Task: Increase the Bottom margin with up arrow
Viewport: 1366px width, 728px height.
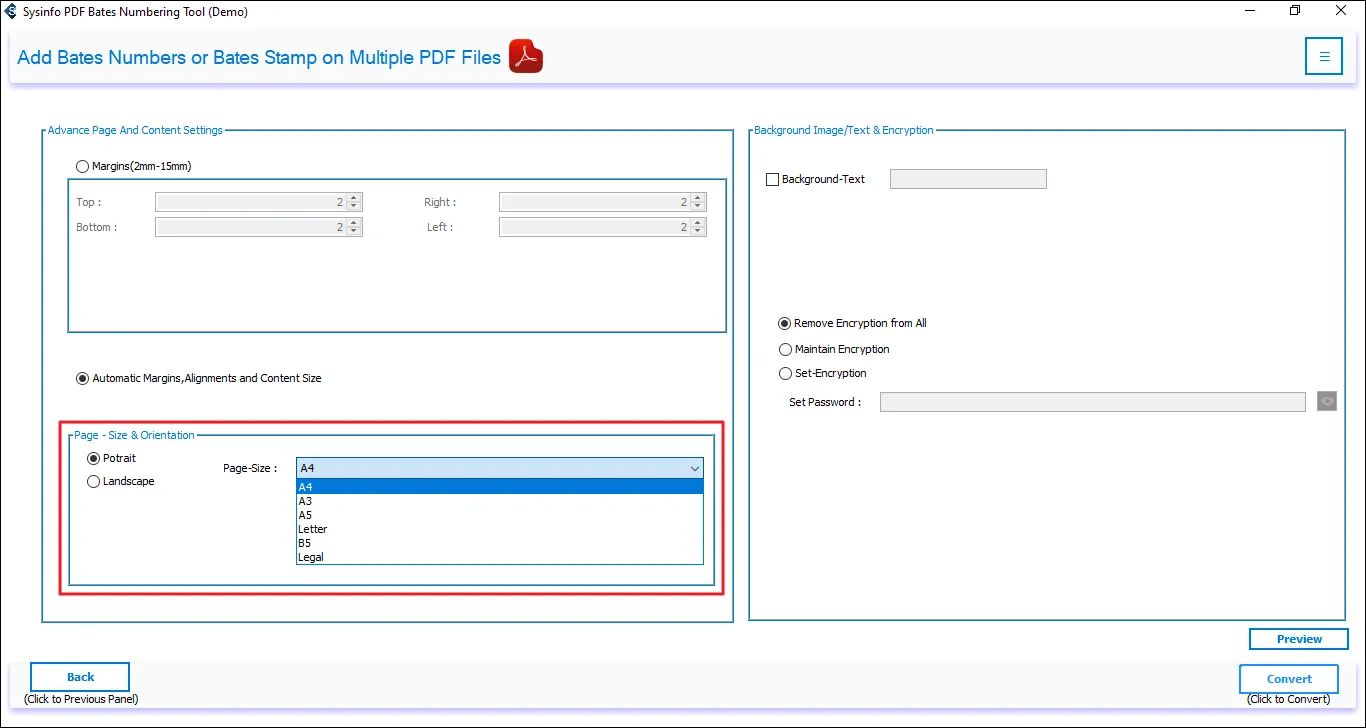Action: coord(354,223)
